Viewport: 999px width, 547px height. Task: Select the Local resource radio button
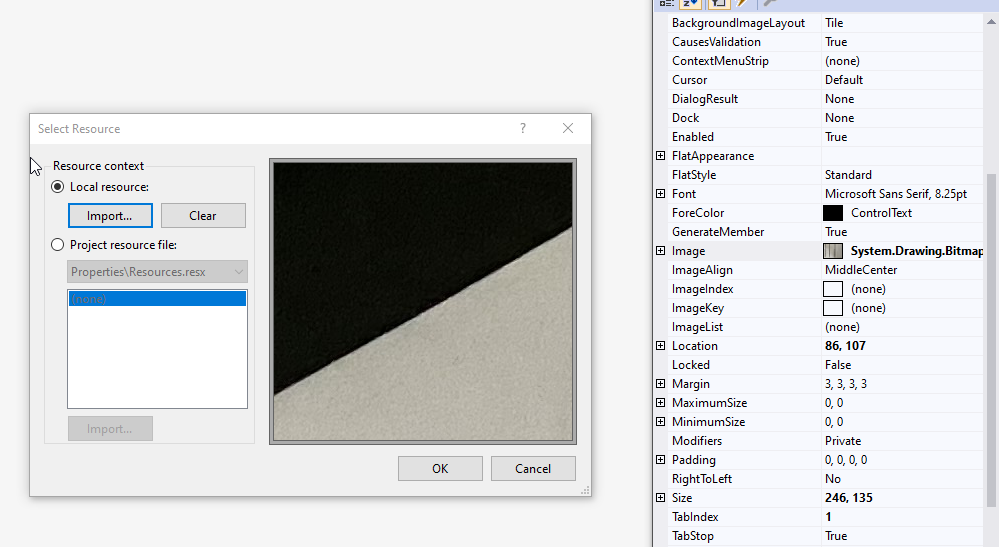58,187
